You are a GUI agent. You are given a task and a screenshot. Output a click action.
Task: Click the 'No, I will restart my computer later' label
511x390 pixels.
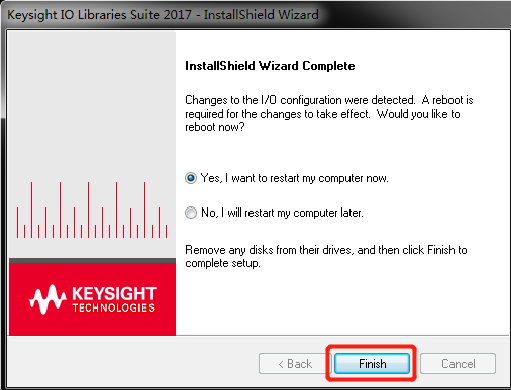click(x=282, y=213)
